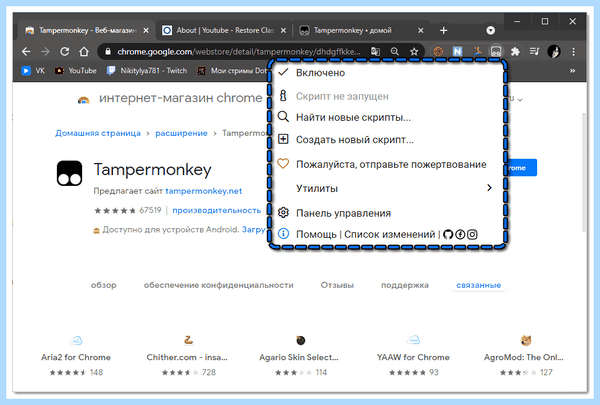Viewport: 600px width, 405px height.
Task: Switch to the обзор tab
Action: [x=104, y=285]
